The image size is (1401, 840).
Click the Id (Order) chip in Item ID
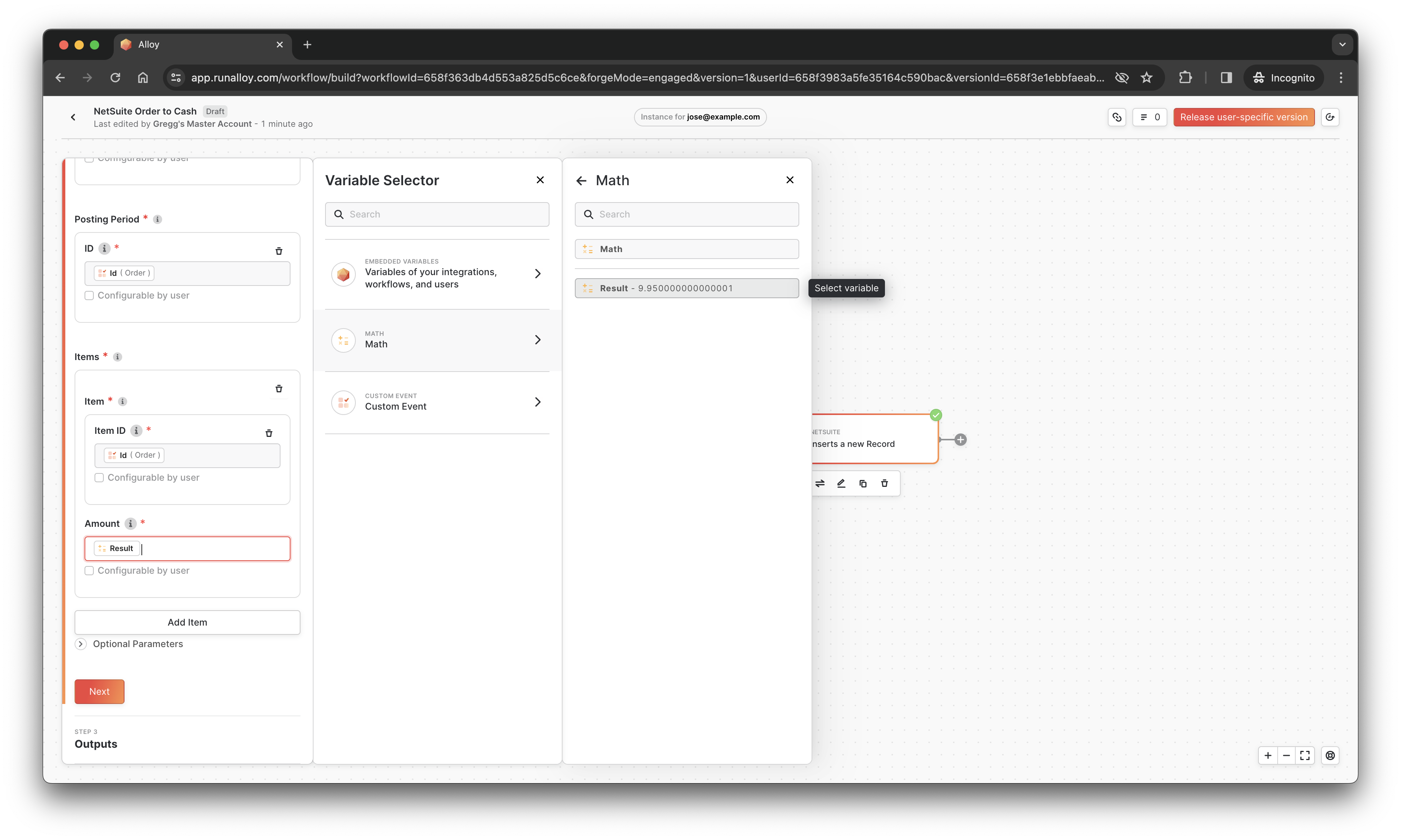click(134, 456)
